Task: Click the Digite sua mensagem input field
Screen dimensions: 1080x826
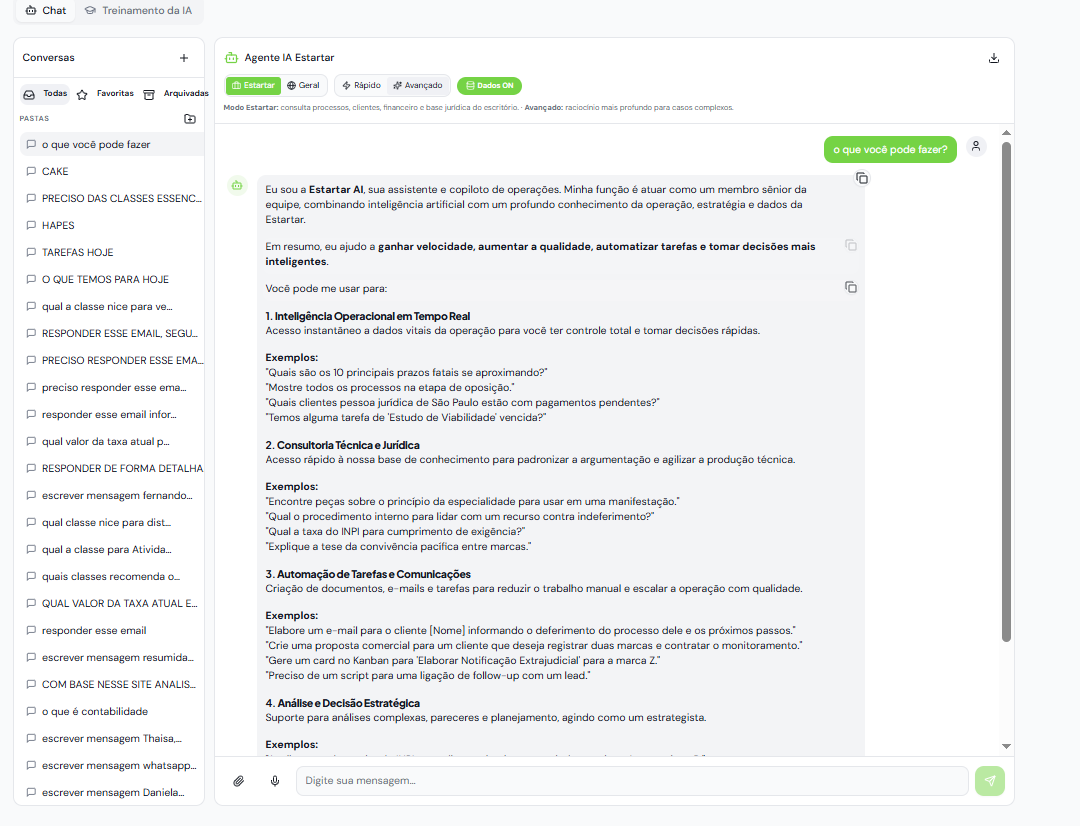Action: 632,781
